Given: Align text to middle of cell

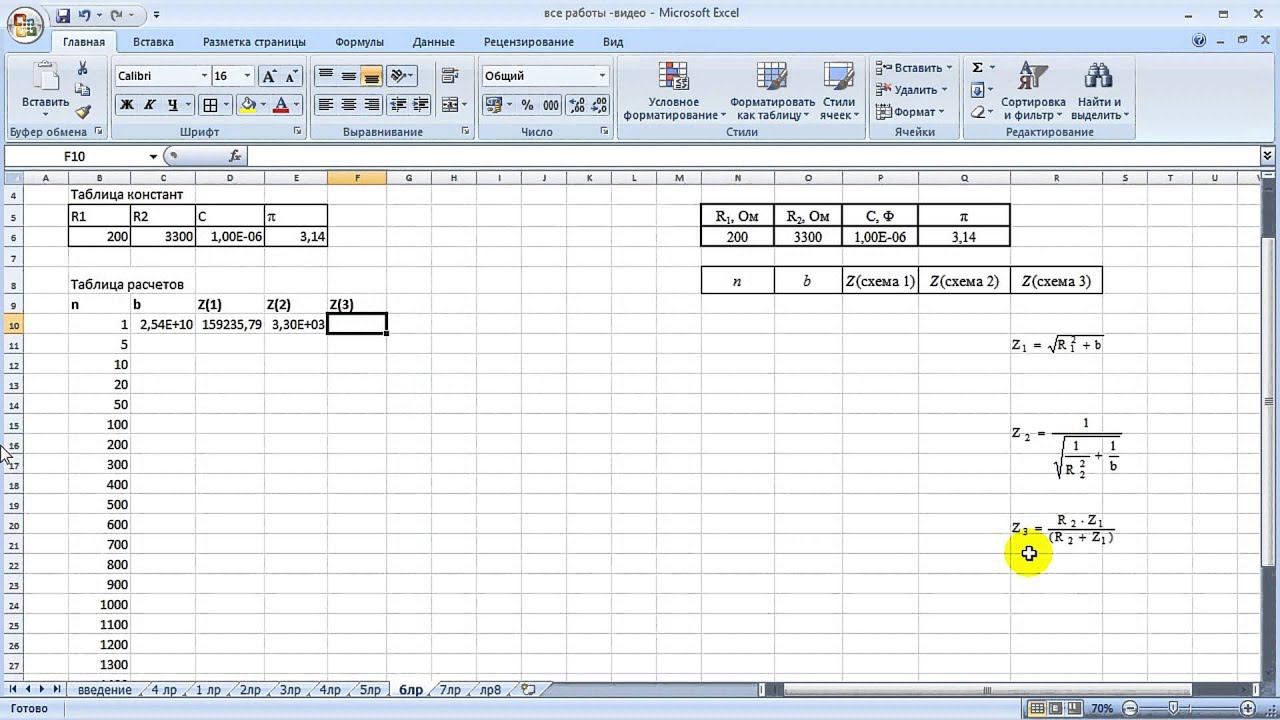Looking at the screenshot, I should pyautogui.click(x=348, y=76).
